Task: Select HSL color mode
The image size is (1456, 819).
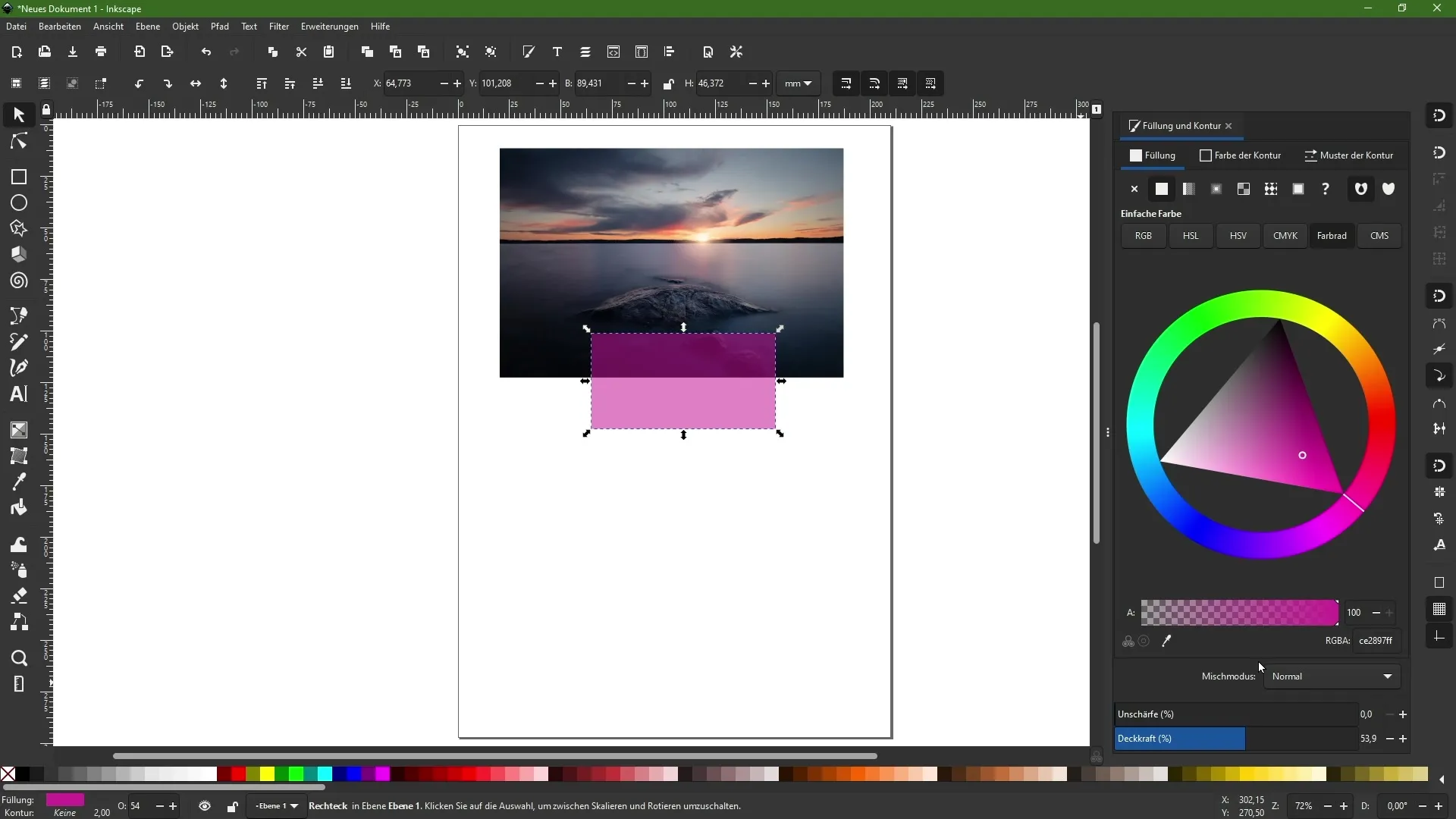Action: click(1191, 236)
